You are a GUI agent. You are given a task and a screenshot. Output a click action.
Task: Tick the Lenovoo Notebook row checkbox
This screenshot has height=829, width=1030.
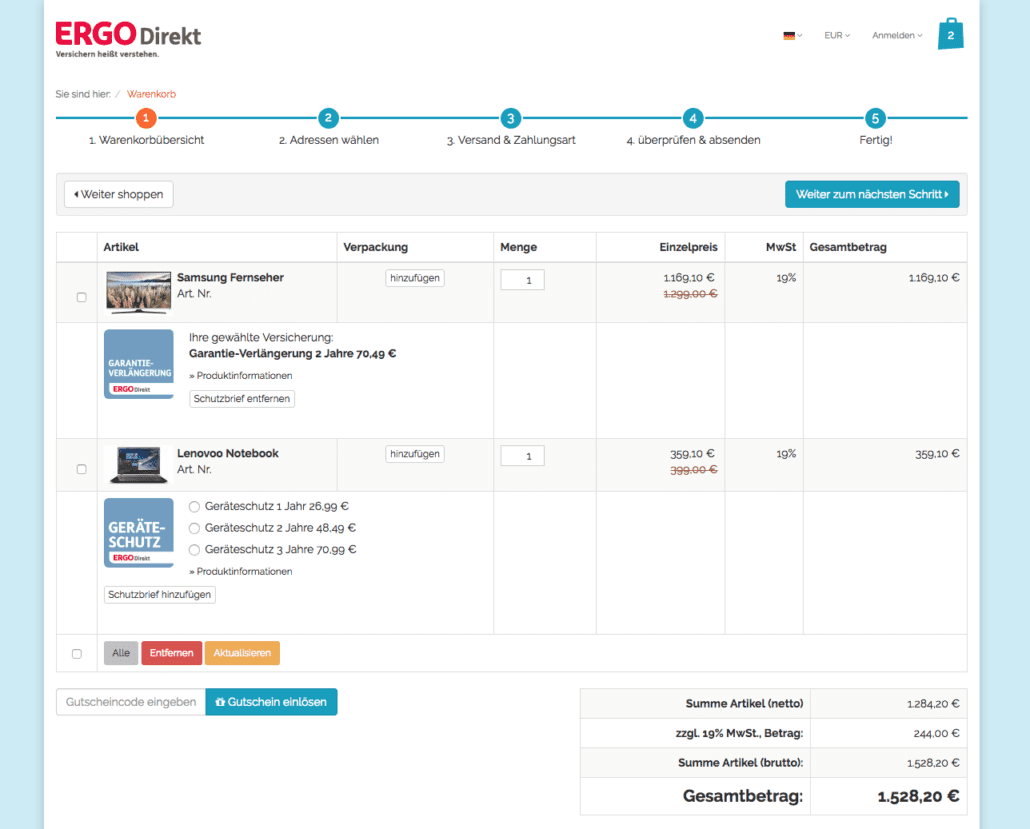pos(81,469)
